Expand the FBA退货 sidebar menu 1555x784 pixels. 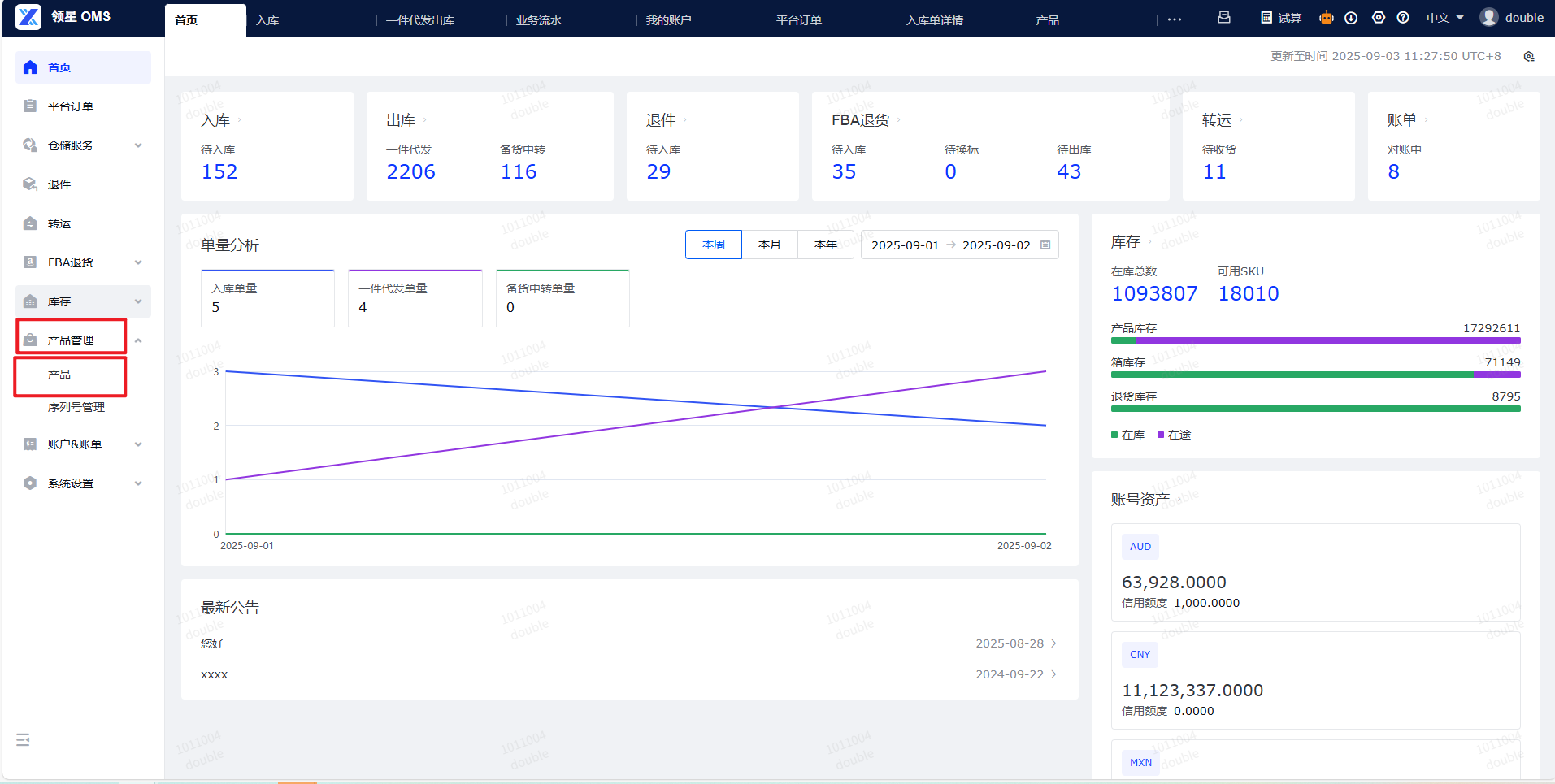138,262
